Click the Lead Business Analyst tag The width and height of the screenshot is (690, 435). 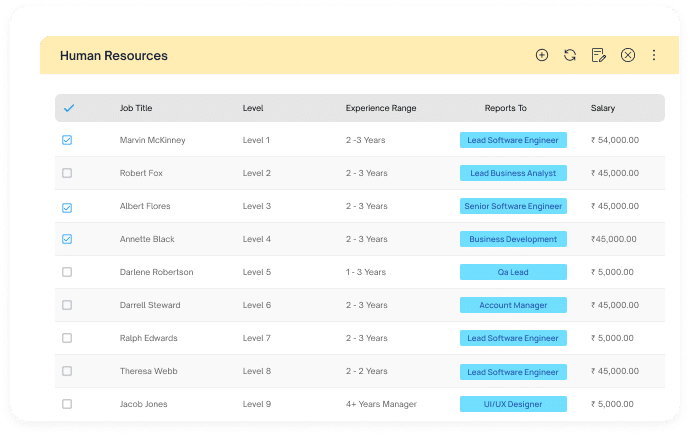tap(513, 173)
